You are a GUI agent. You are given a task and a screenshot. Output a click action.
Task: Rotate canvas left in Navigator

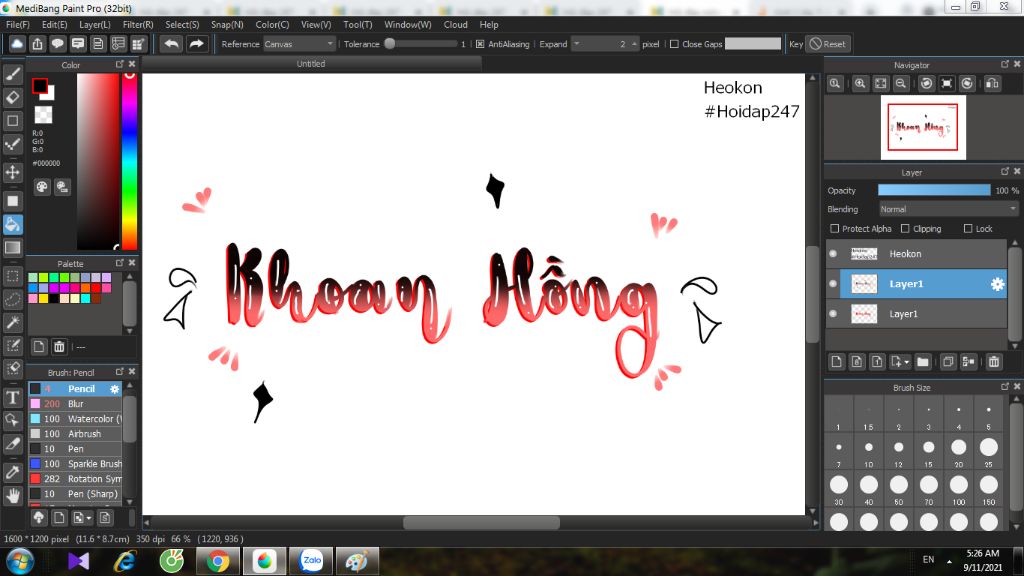[926, 84]
